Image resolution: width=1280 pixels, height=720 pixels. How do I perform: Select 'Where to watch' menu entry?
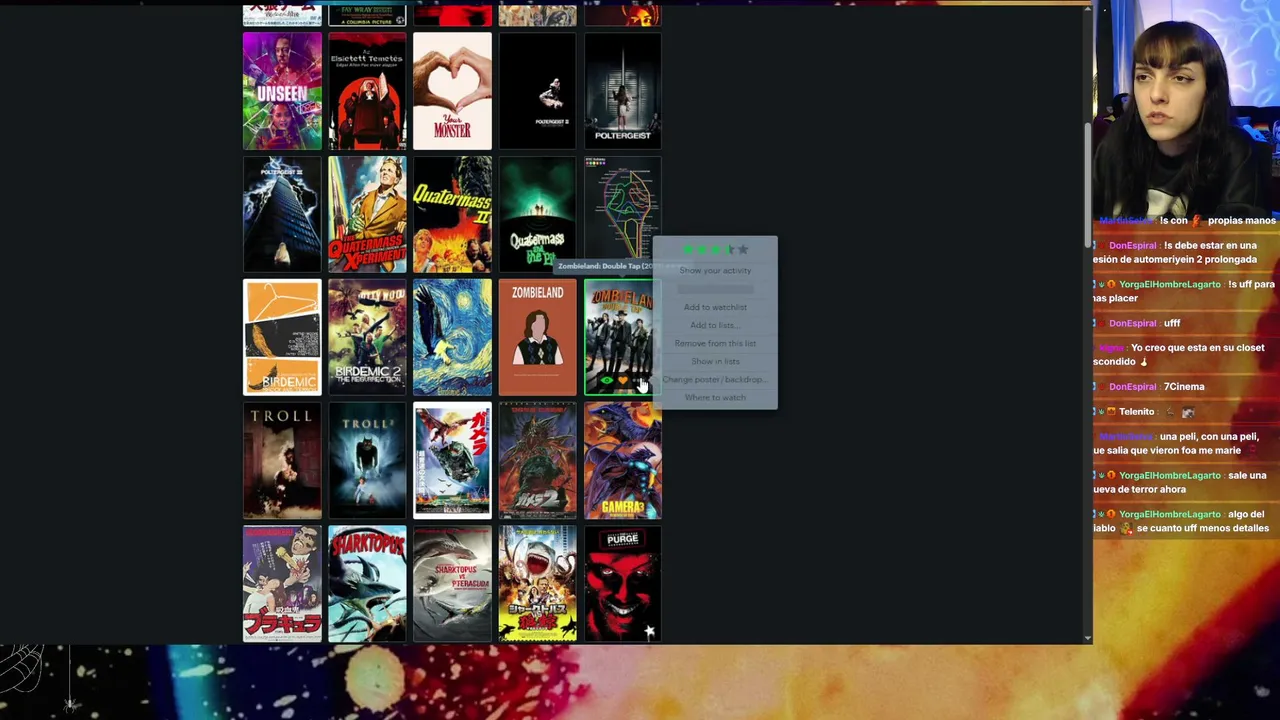click(x=715, y=397)
